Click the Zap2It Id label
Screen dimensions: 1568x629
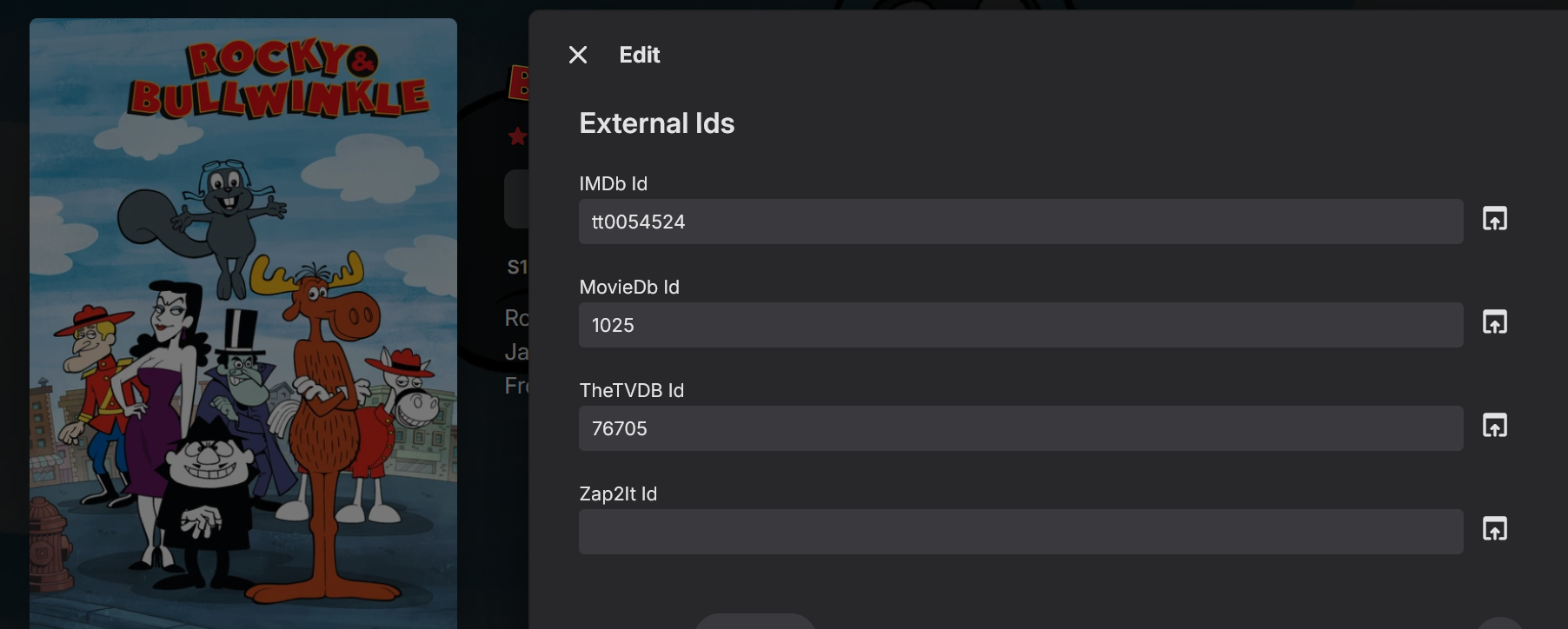click(618, 493)
